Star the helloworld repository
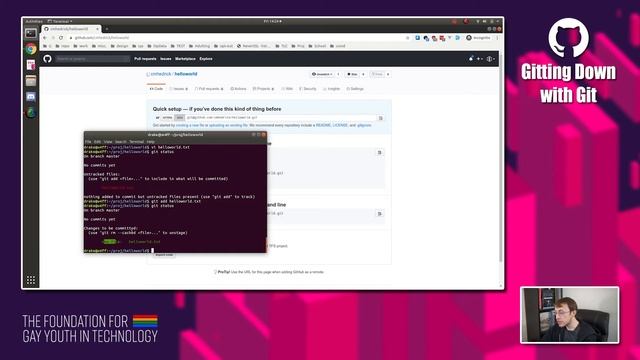Screen dimensions: 640x360 (352, 74)
